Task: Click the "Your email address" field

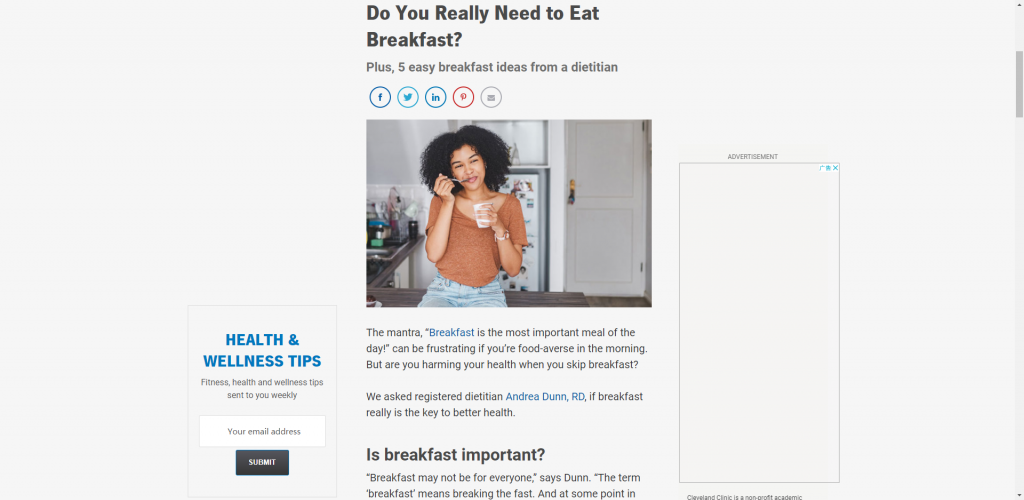Action: point(263,431)
